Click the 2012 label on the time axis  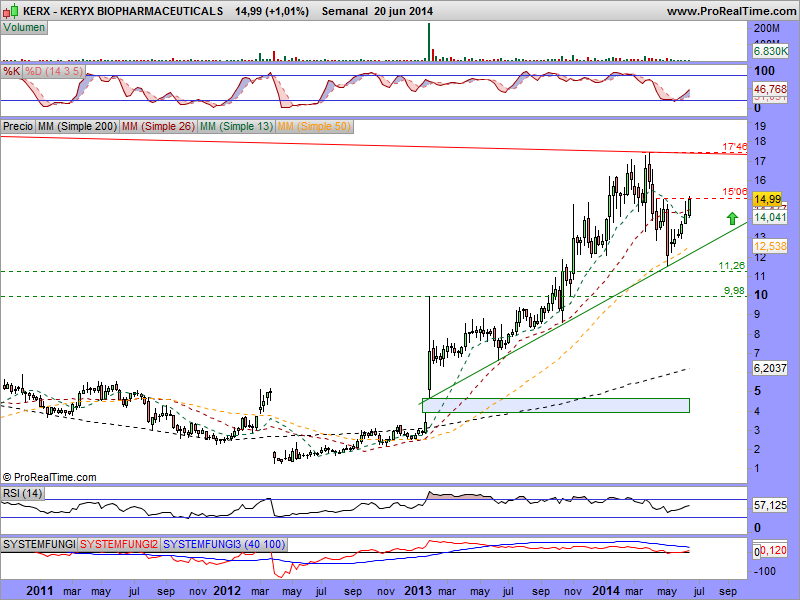[227, 591]
